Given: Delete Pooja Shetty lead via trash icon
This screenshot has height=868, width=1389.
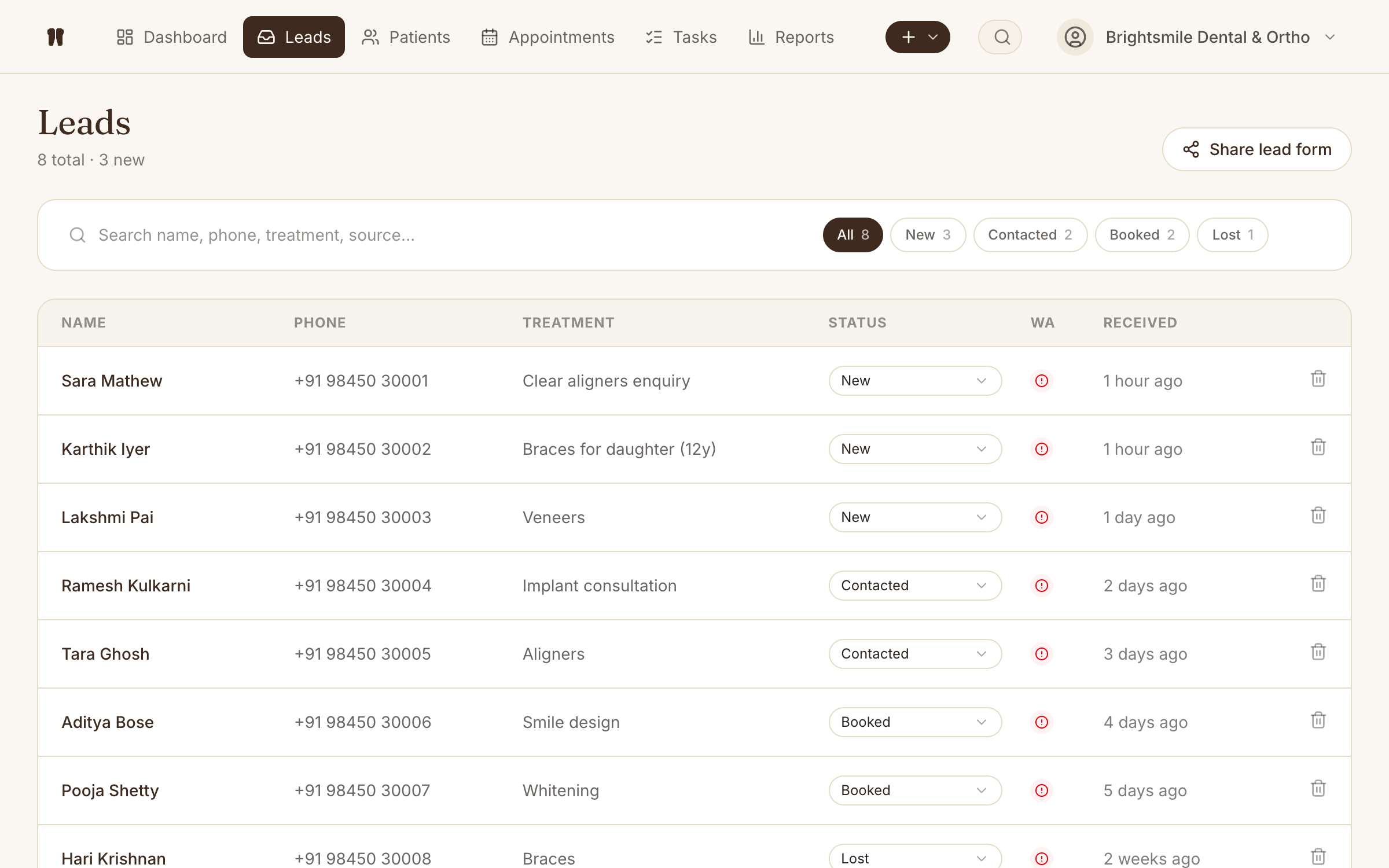Looking at the screenshot, I should (1318, 789).
